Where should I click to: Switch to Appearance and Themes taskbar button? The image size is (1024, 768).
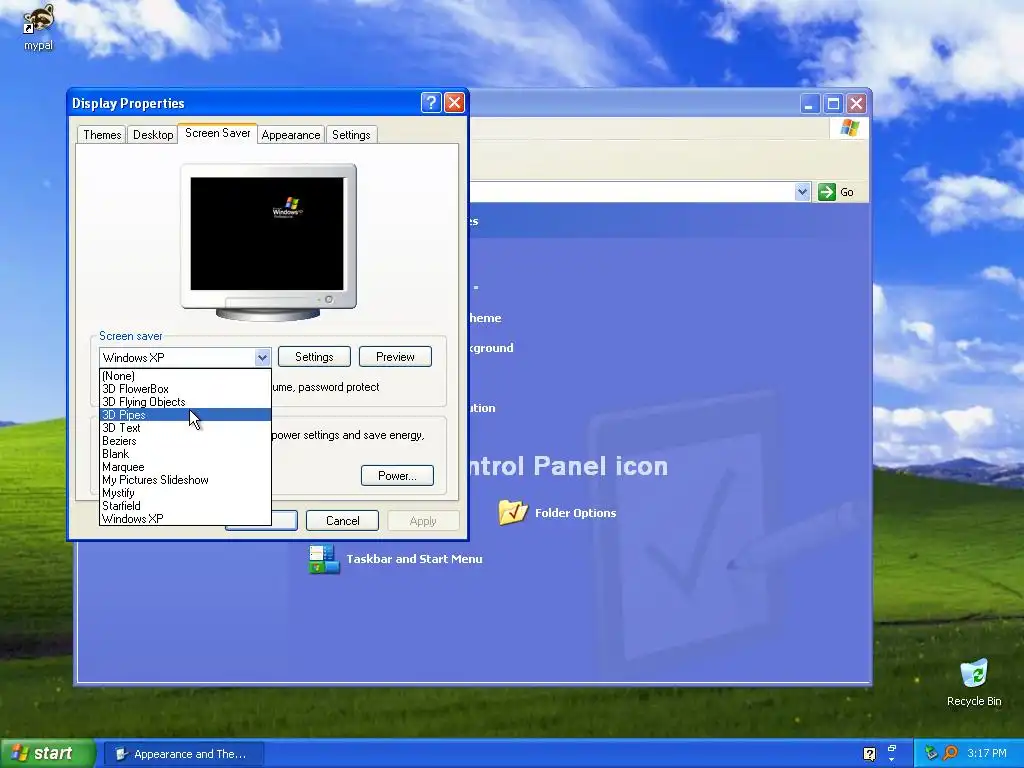[184, 754]
